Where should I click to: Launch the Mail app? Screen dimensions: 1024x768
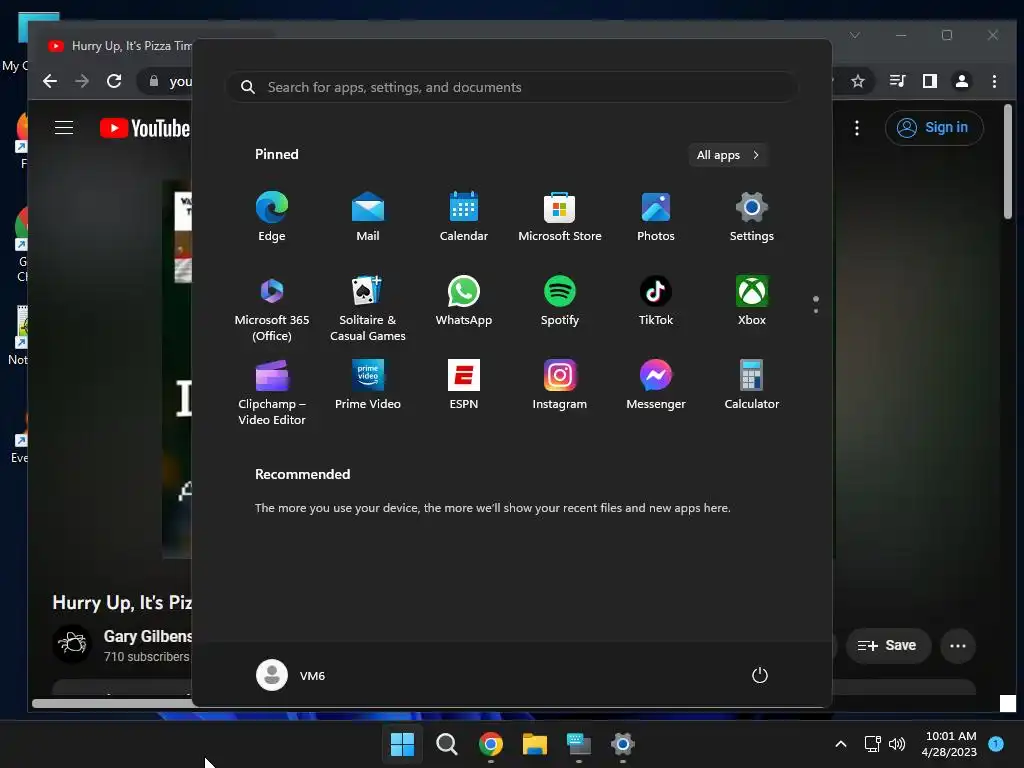tap(368, 217)
